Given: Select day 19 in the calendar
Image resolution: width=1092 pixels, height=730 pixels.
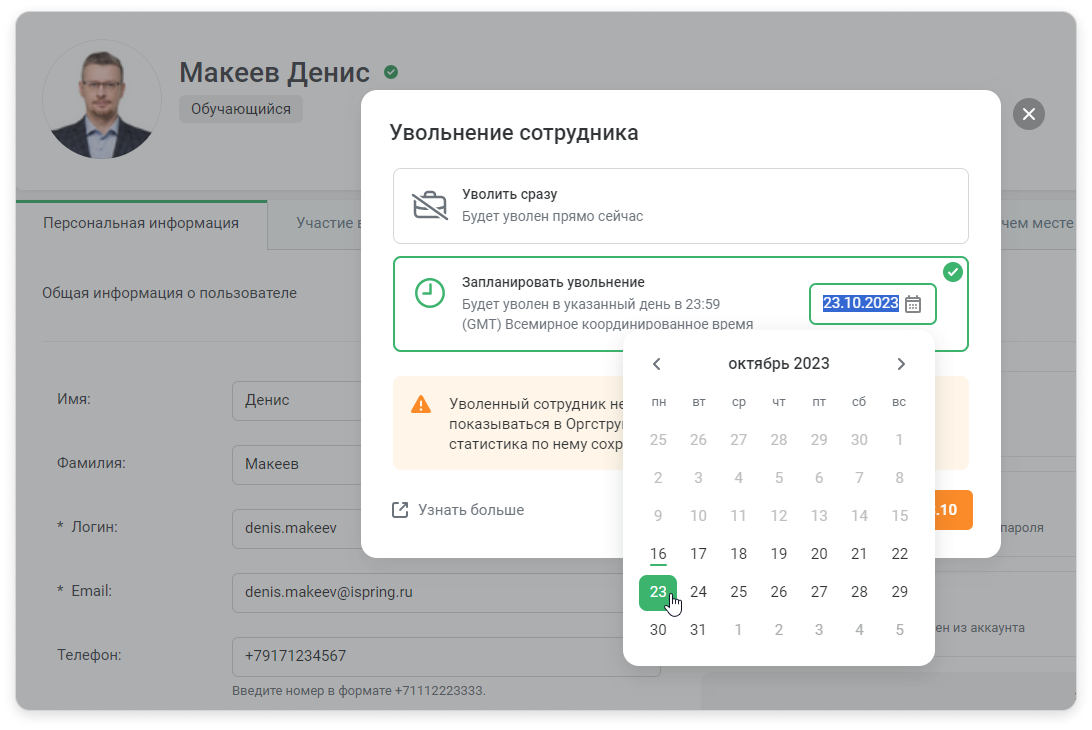Looking at the screenshot, I should pyautogui.click(x=779, y=554).
